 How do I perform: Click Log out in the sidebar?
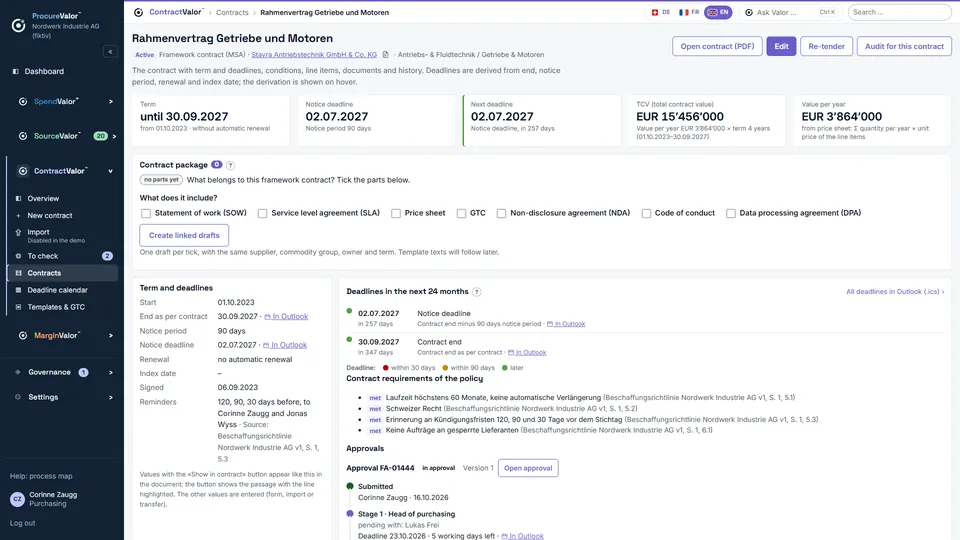click(x=23, y=523)
